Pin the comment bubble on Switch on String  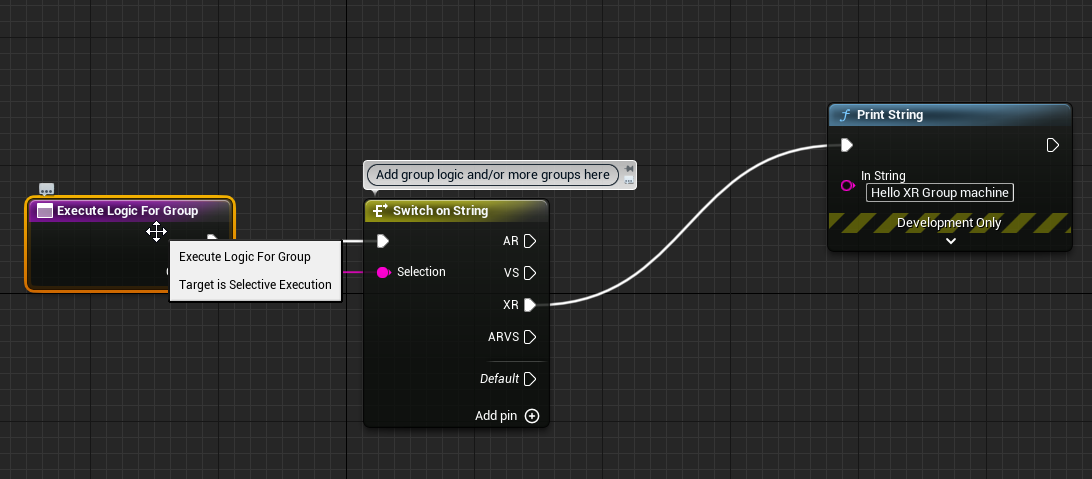click(x=629, y=169)
